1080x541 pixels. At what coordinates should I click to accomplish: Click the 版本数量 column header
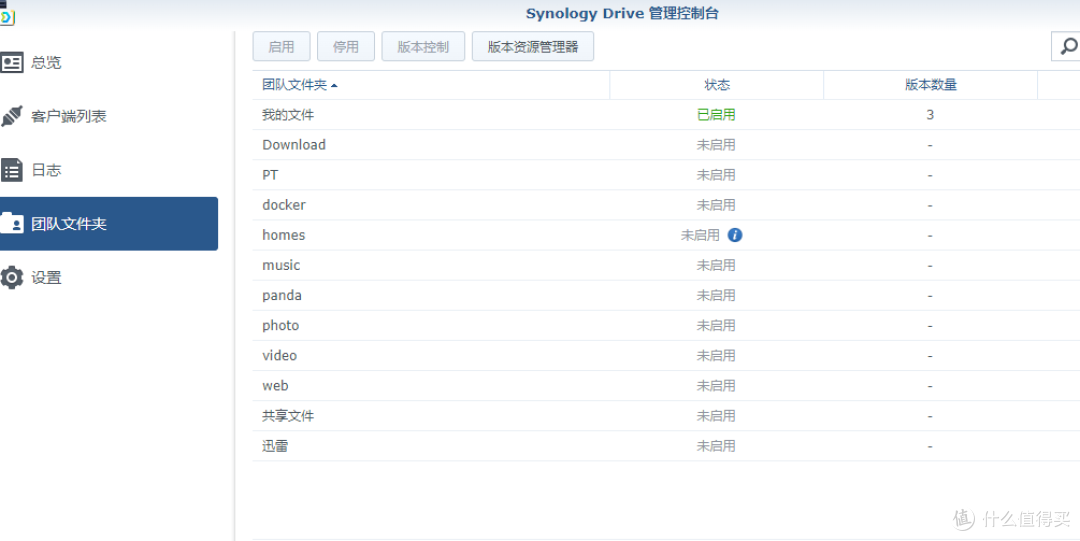(x=930, y=85)
